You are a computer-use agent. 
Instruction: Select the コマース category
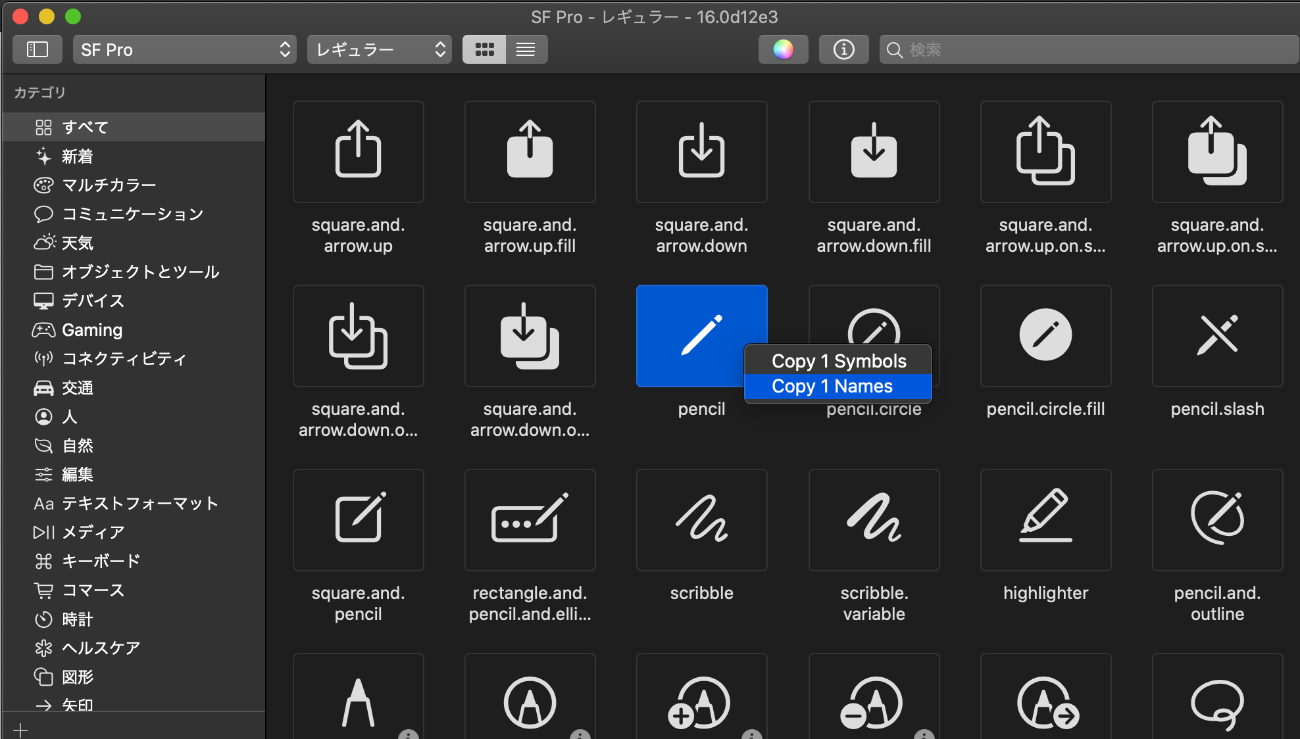point(133,591)
